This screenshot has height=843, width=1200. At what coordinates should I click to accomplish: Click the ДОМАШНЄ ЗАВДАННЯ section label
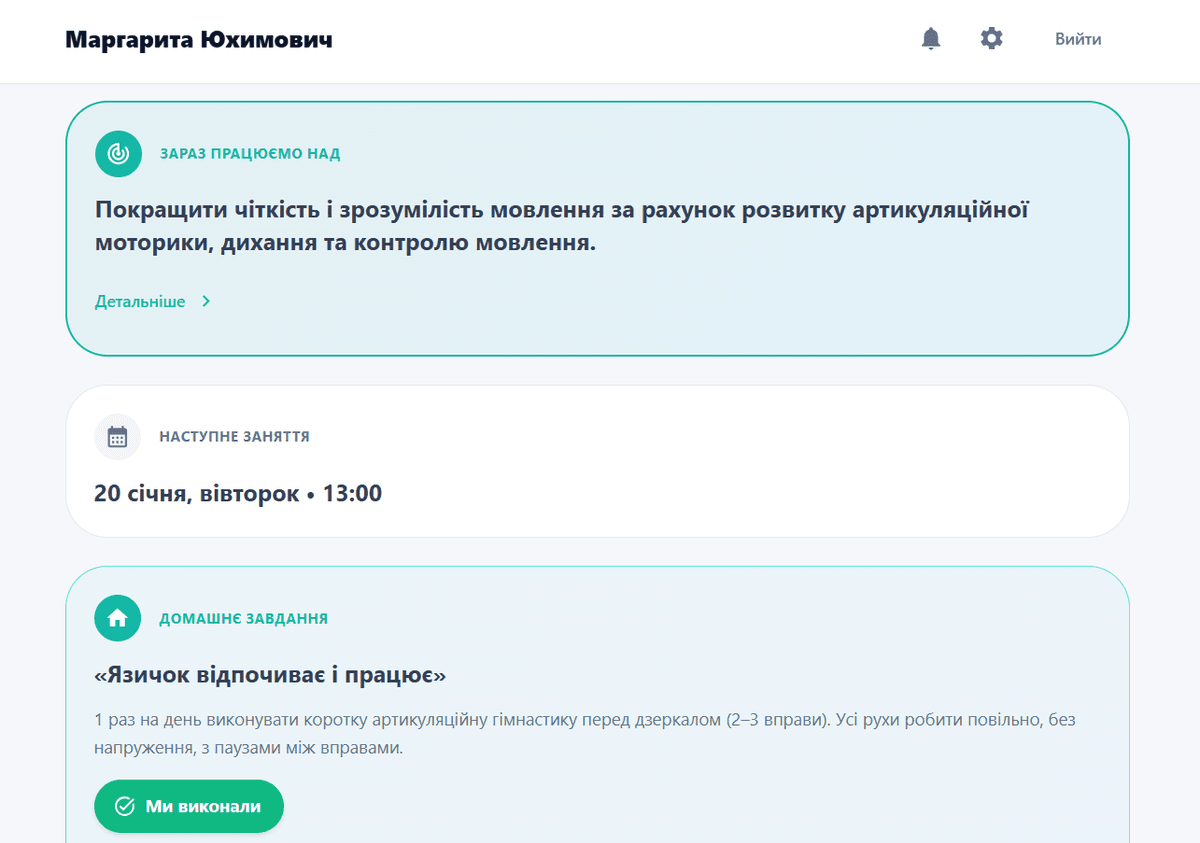click(243, 618)
